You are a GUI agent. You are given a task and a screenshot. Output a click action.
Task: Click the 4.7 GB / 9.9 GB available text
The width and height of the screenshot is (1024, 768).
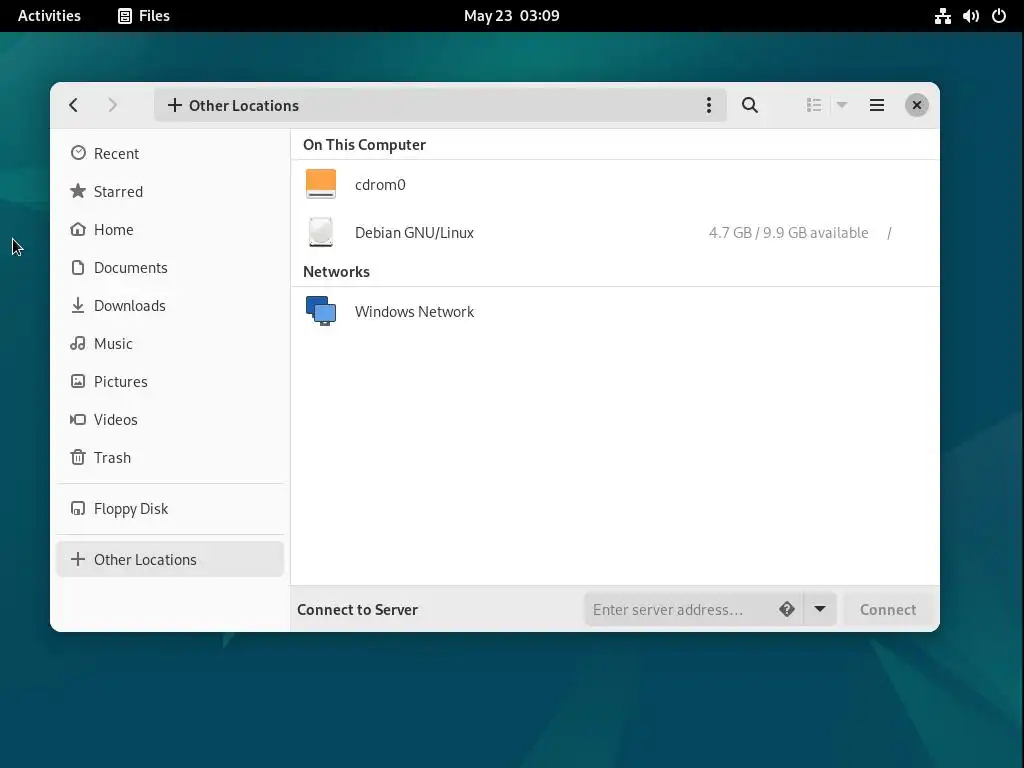click(788, 232)
